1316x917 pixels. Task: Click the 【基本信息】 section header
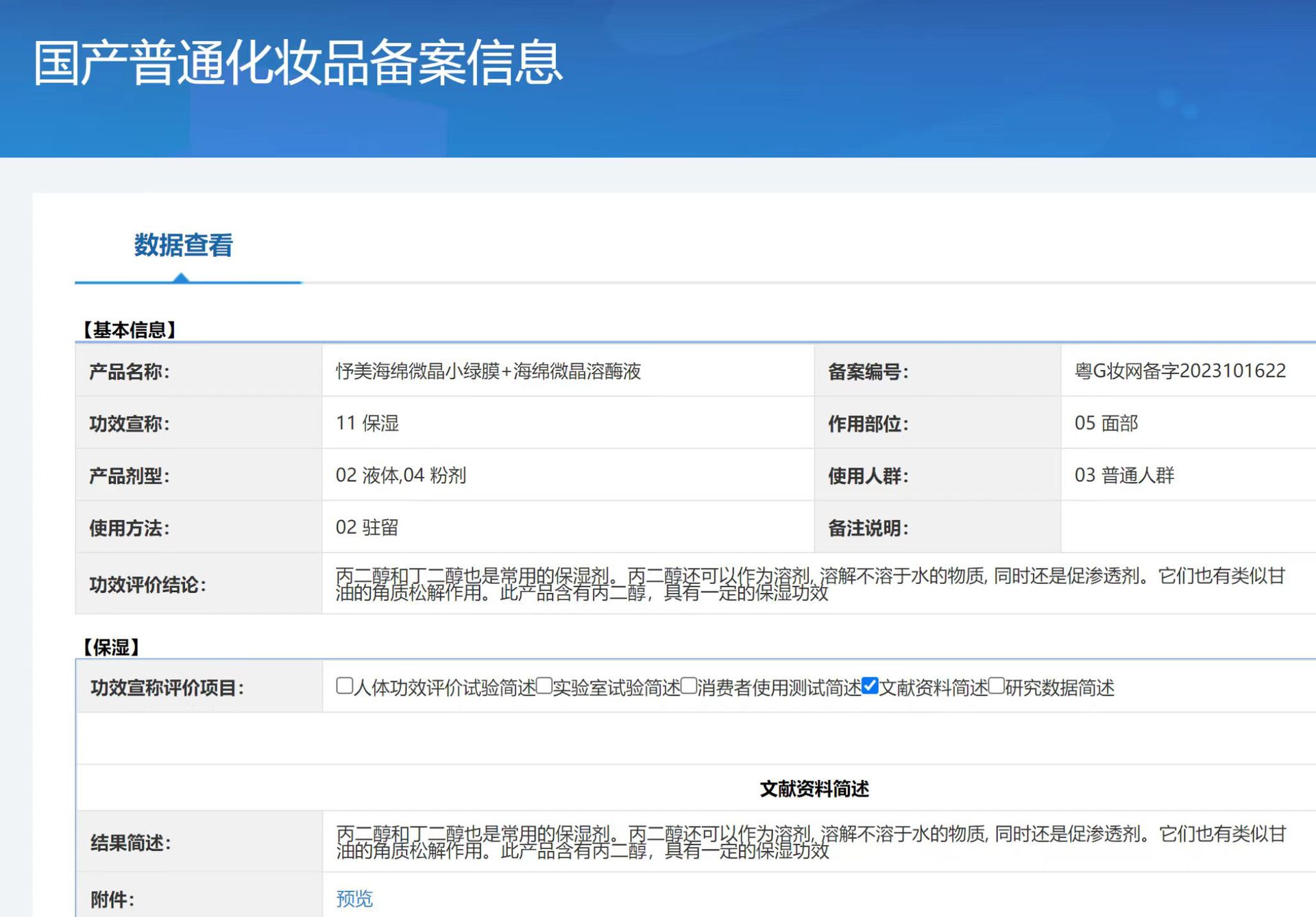click(x=129, y=330)
